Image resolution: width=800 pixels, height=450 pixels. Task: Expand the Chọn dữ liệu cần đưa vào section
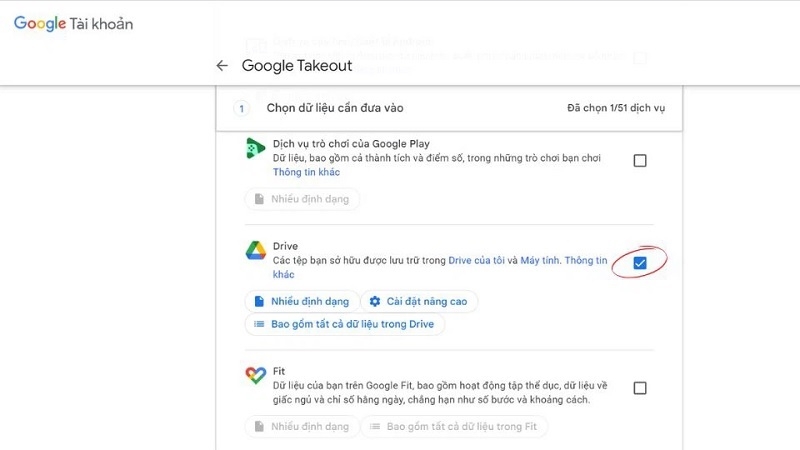coord(335,108)
